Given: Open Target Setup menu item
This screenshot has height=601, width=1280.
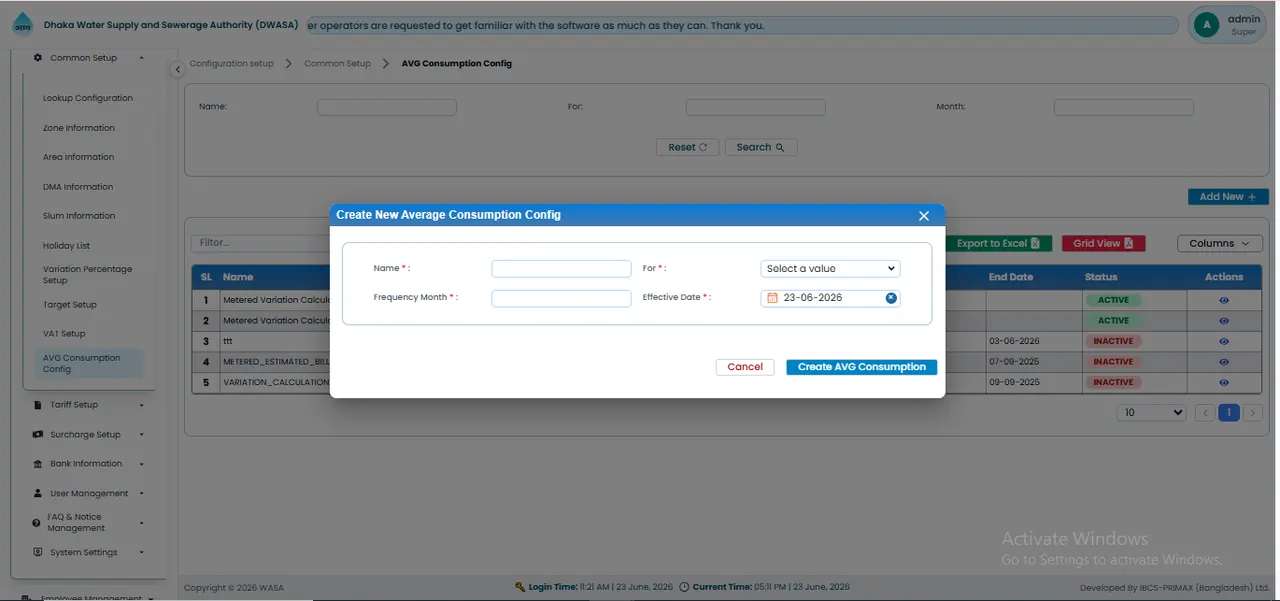Looking at the screenshot, I should click(x=70, y=305).
